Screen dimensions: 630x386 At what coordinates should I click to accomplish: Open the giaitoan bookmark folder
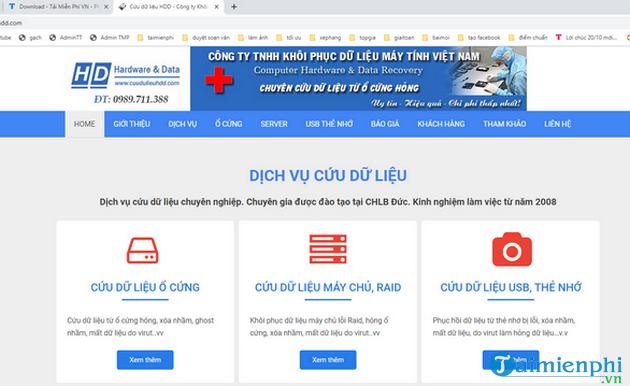399,37
